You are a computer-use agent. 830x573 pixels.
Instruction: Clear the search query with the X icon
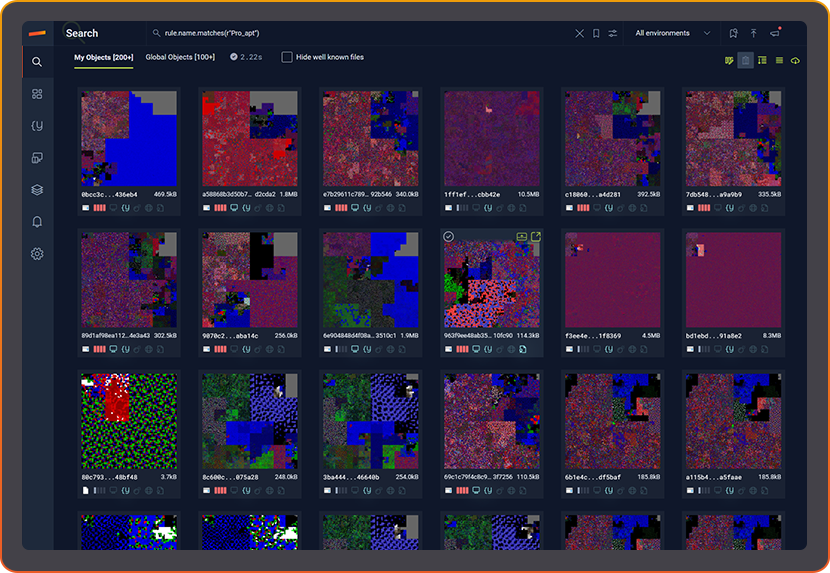pos(579,33)
